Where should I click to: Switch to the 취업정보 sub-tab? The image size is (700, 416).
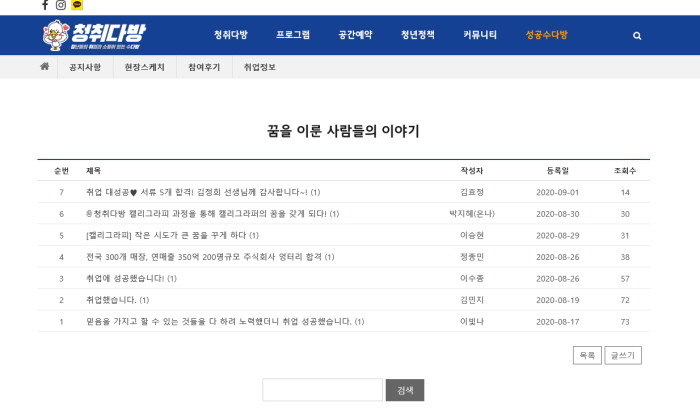[260, 67]
